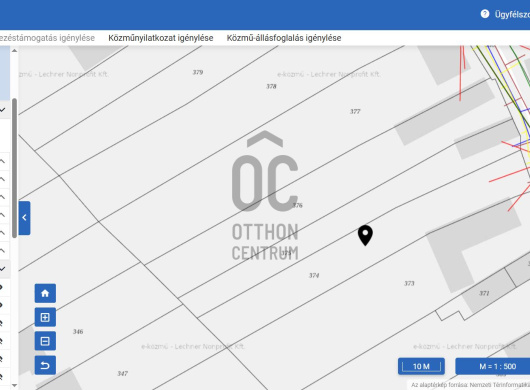Select parcel number 379 on the map
Screen dimensions: 530x390
tap(198, 72)
